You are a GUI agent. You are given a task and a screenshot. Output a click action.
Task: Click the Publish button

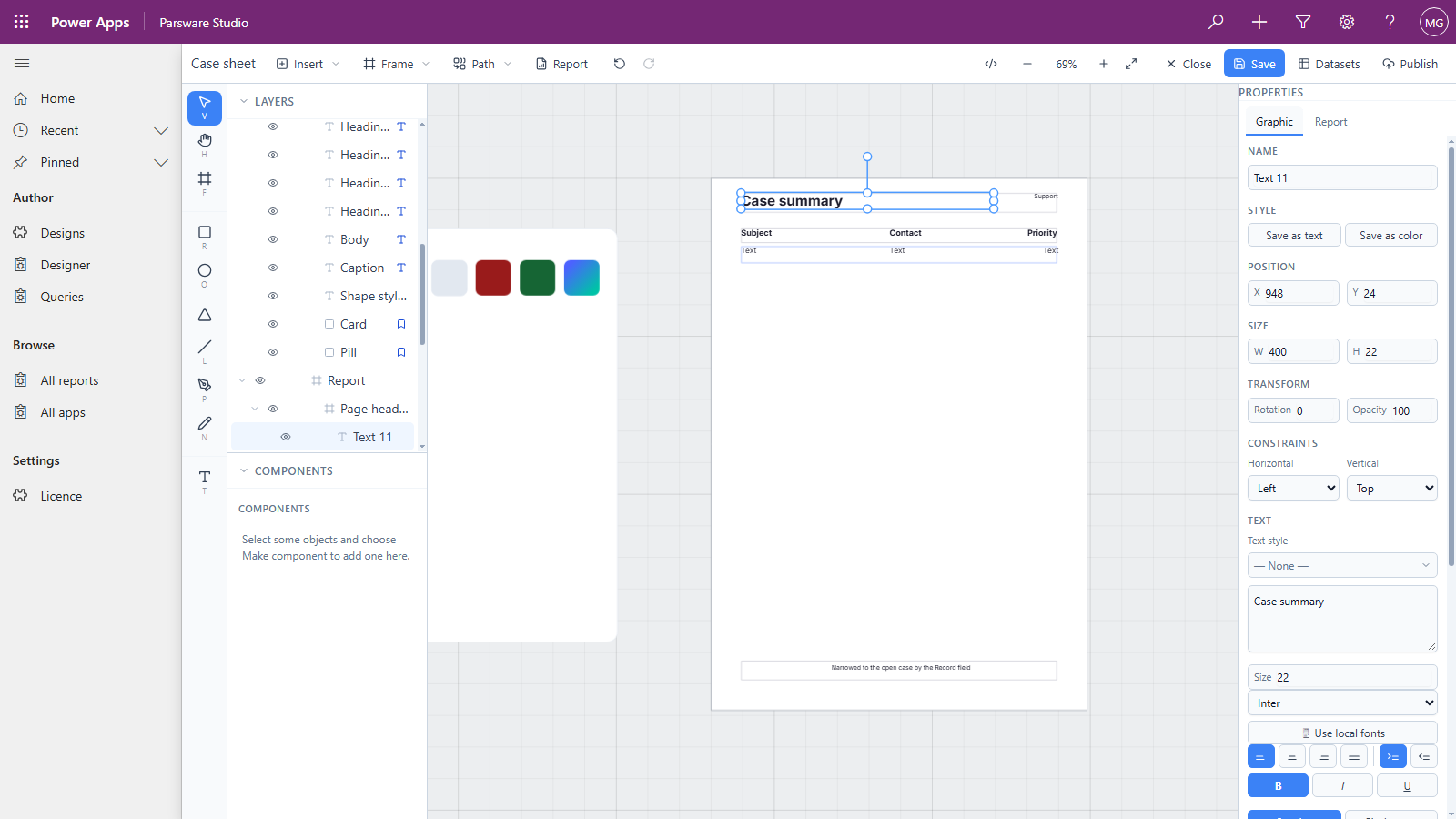click(1410, 64)
